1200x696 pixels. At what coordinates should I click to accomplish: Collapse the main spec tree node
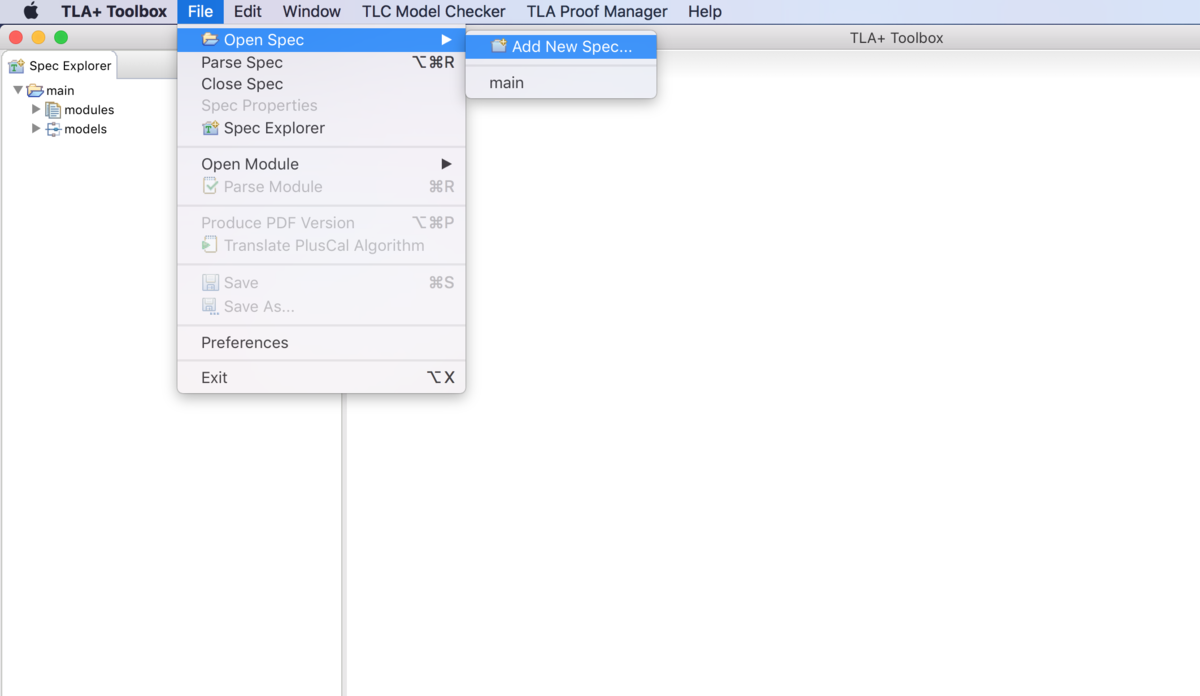[x=18, y=90]
